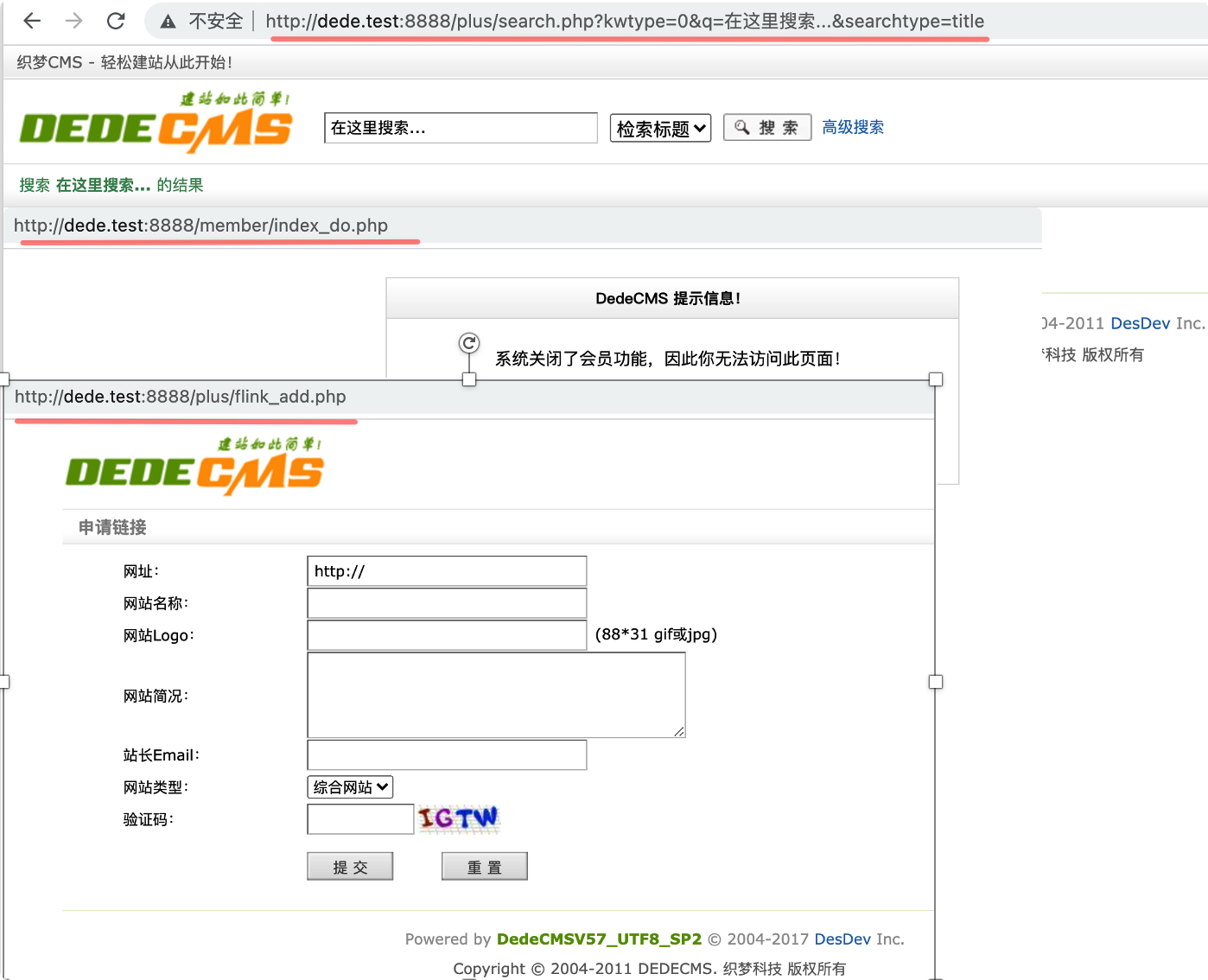The image size is (1208, 980).
Task: Click the browser back arrow
Action: click(32, 21)
